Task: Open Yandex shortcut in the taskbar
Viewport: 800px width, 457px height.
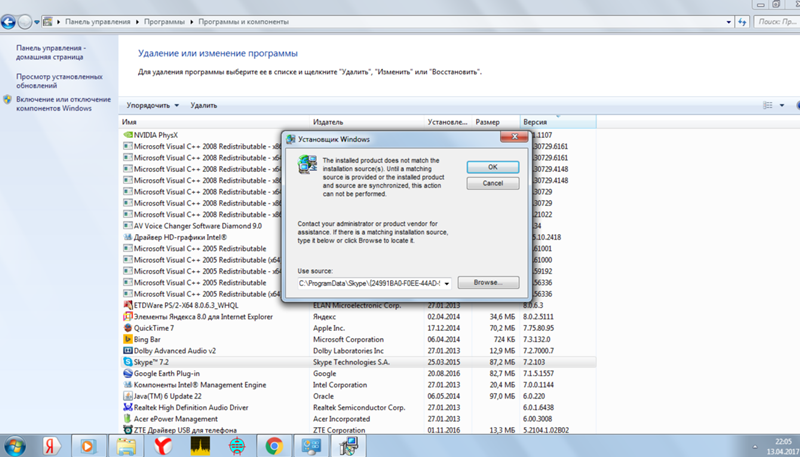Action: point(51,446)
